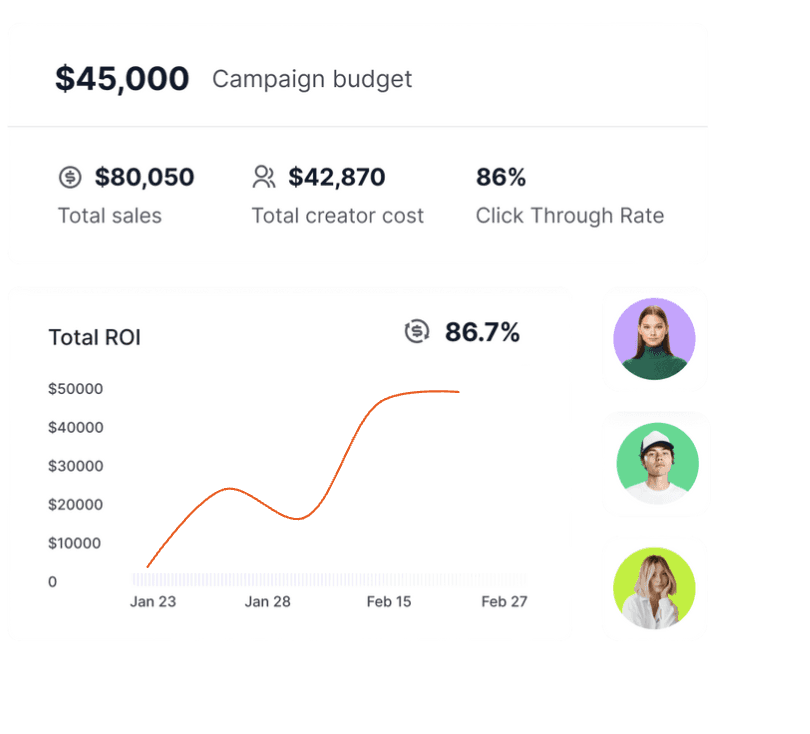This screenshot has height=734, width=810.
Task: Open the lime-background blonde creator avatar
Action: click(x=654, y=588)
